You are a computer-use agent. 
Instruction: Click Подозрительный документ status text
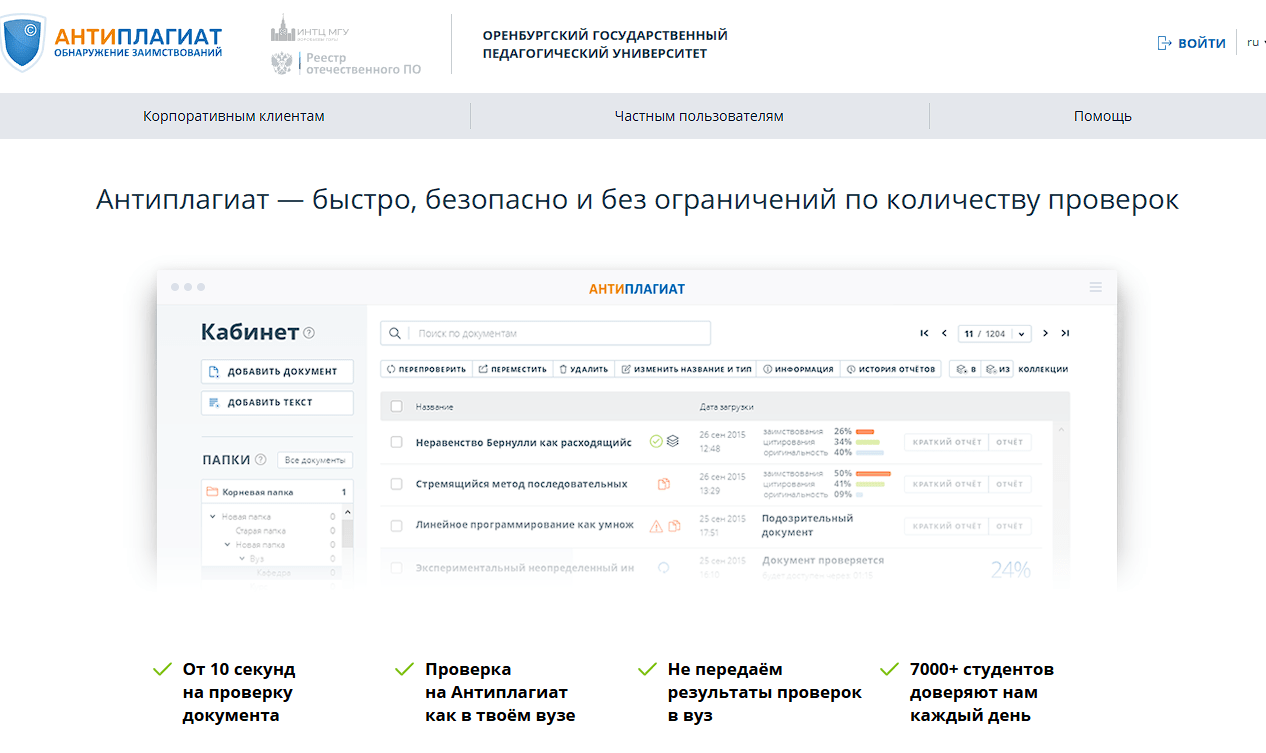(x=808, y=525)
